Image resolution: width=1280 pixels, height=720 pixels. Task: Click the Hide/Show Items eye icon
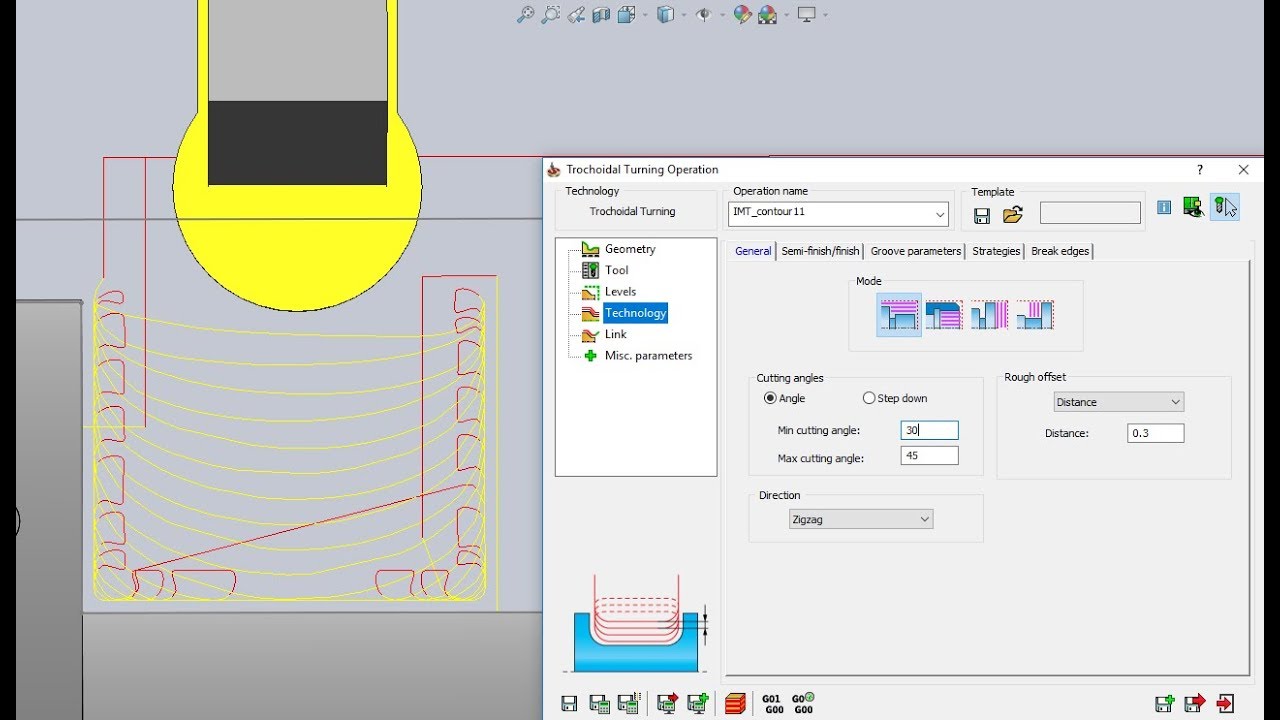pyautogui.click(x=703, y=14)
